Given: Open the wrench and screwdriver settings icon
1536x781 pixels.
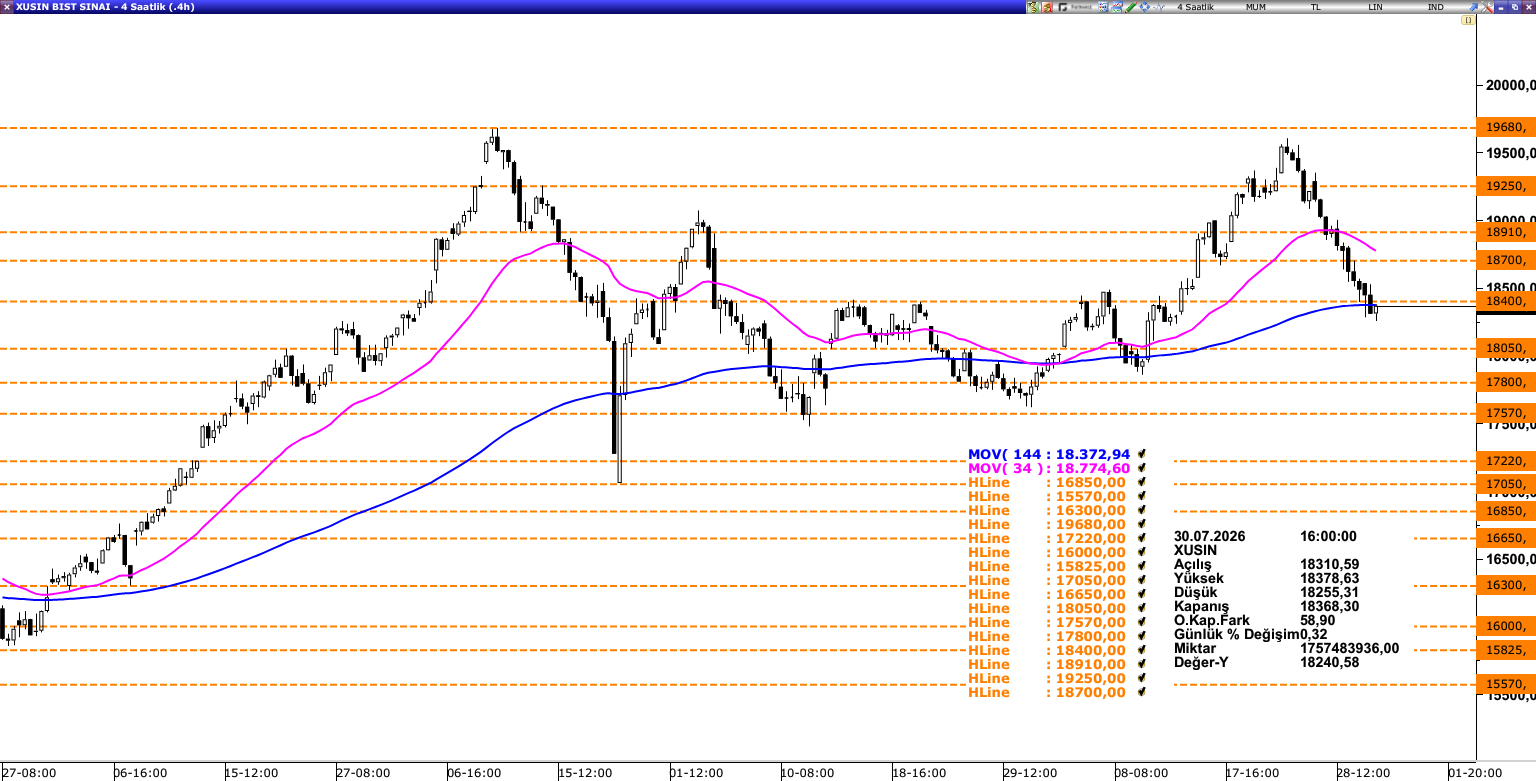Looking at the screenshot, I should tap(1486, 7).
